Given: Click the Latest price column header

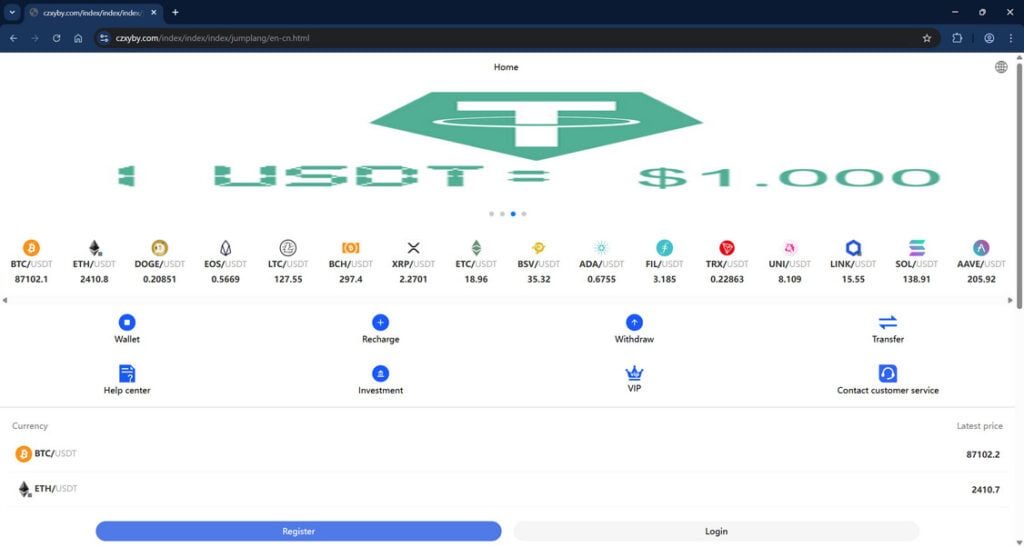Looking at the screenshot, I should pyautogui.click(x=979, y=426).
